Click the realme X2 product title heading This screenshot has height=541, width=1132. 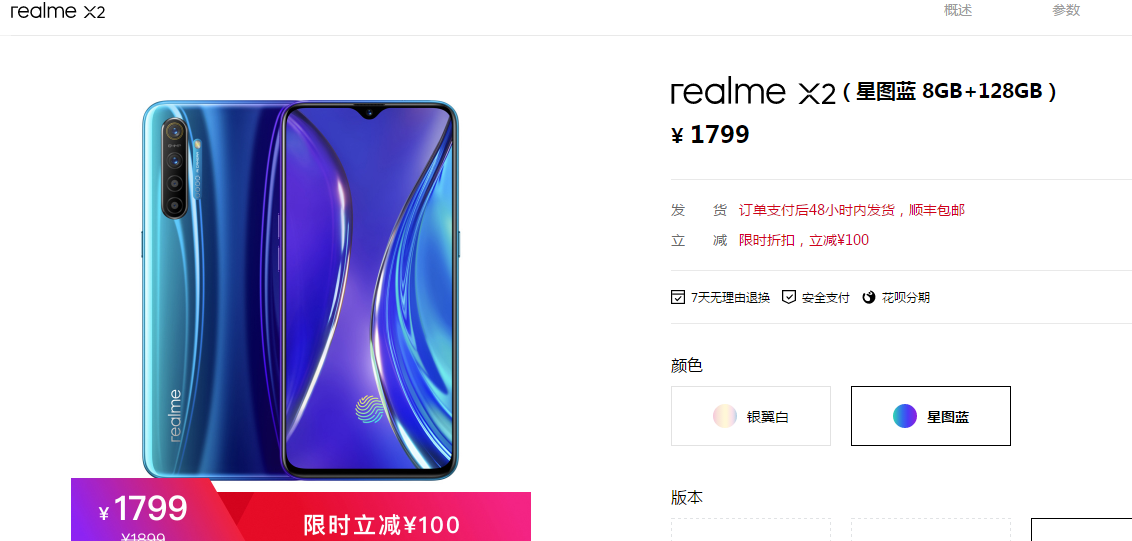[864, 92]
